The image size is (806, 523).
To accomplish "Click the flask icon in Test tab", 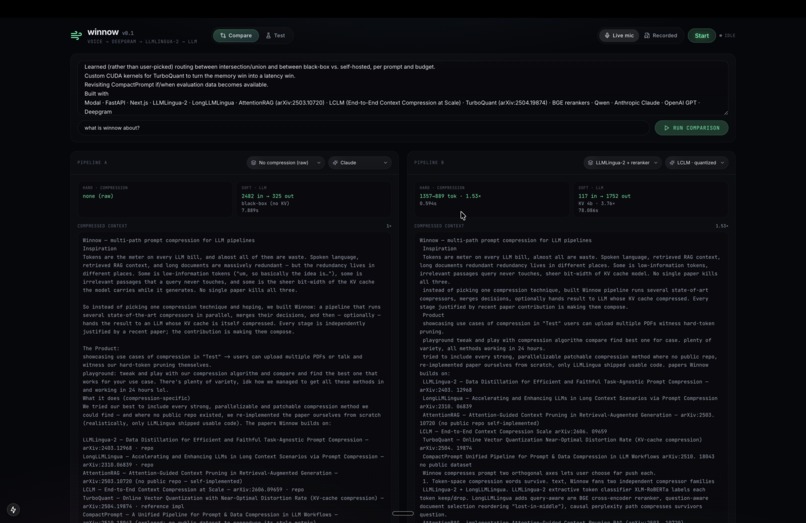I will tap(268, 35).
